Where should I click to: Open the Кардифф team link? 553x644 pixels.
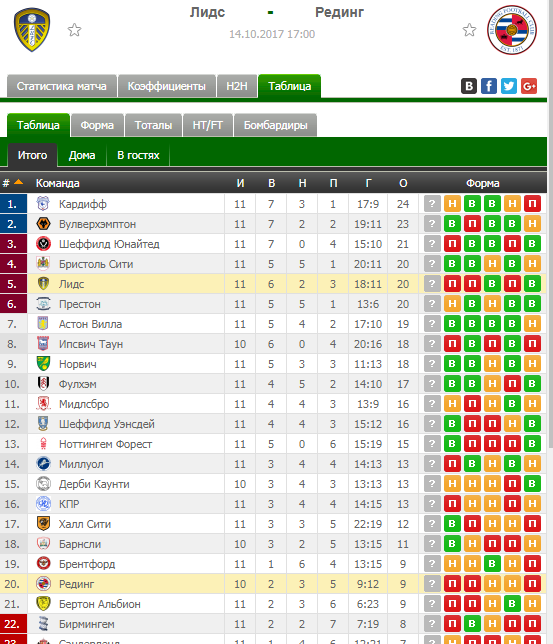tap(83, 204)
